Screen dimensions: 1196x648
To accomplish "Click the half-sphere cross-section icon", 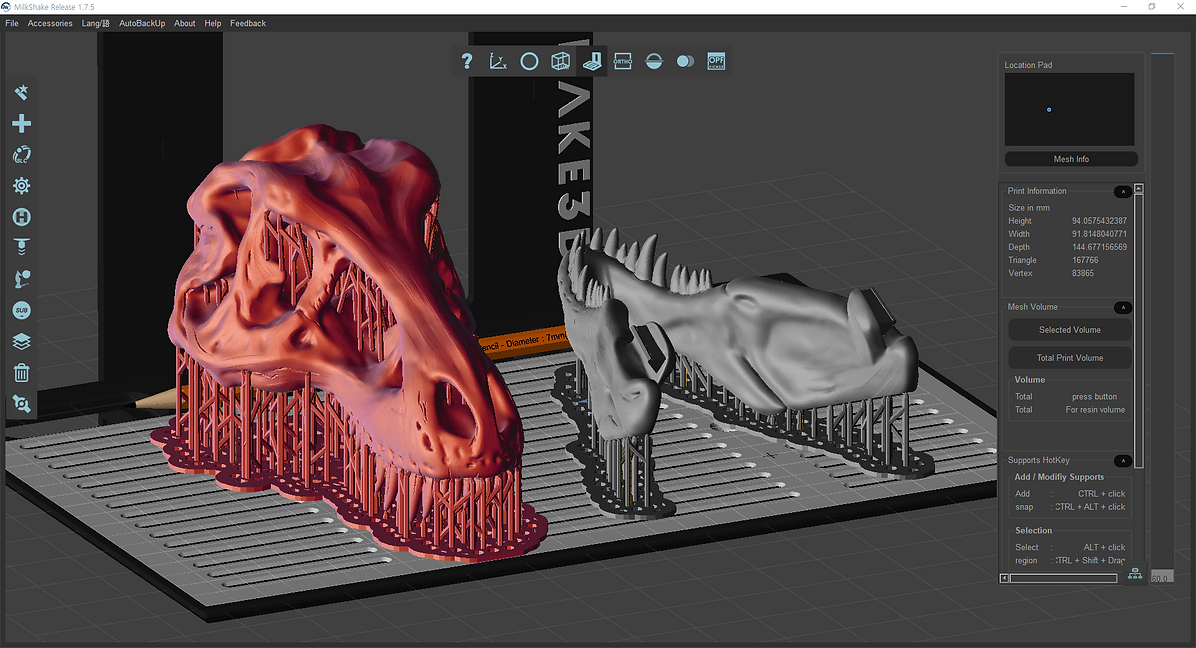I will 654,61.
